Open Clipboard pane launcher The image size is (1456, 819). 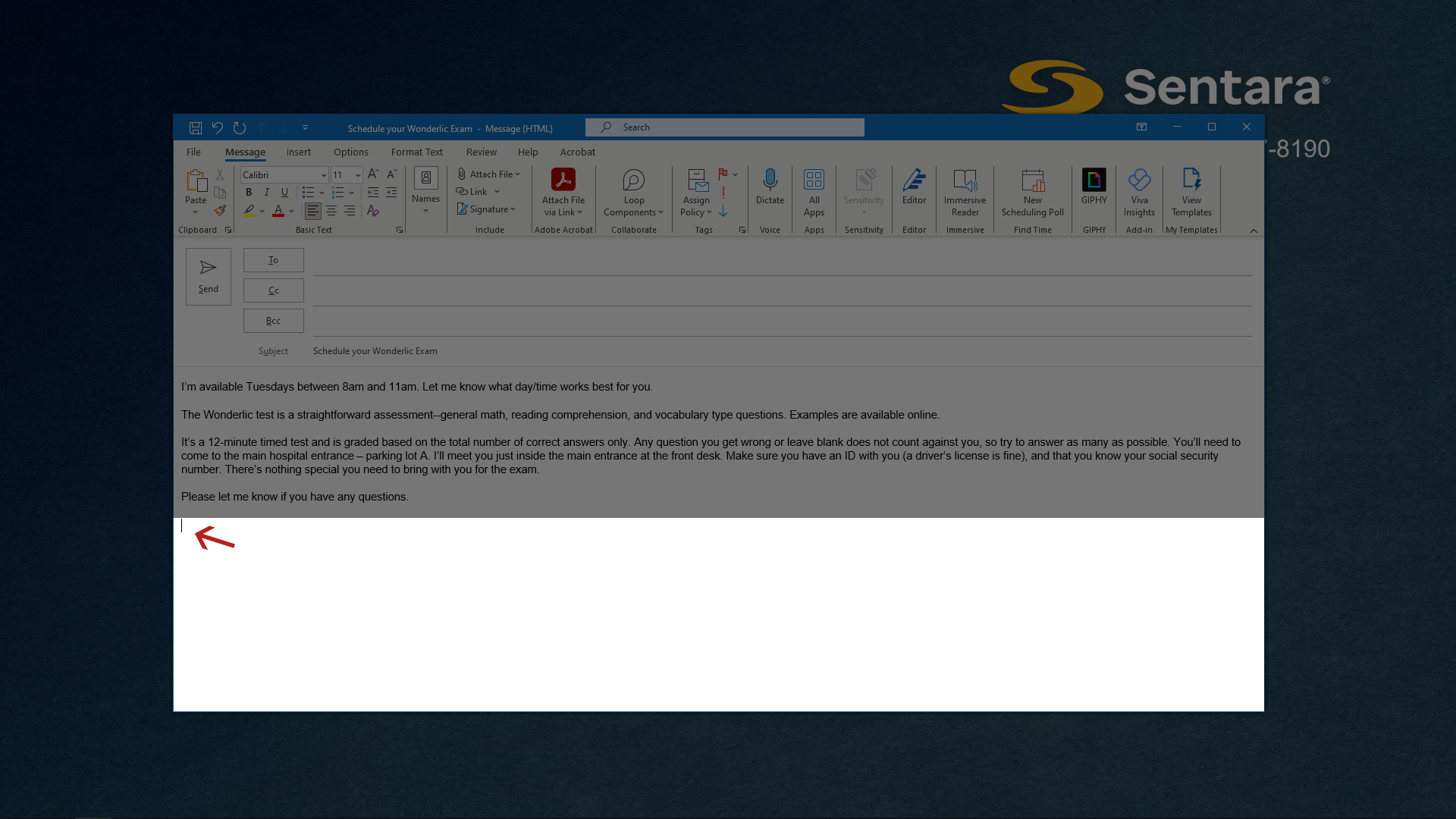pyautogui.click(x=227, y=230)
